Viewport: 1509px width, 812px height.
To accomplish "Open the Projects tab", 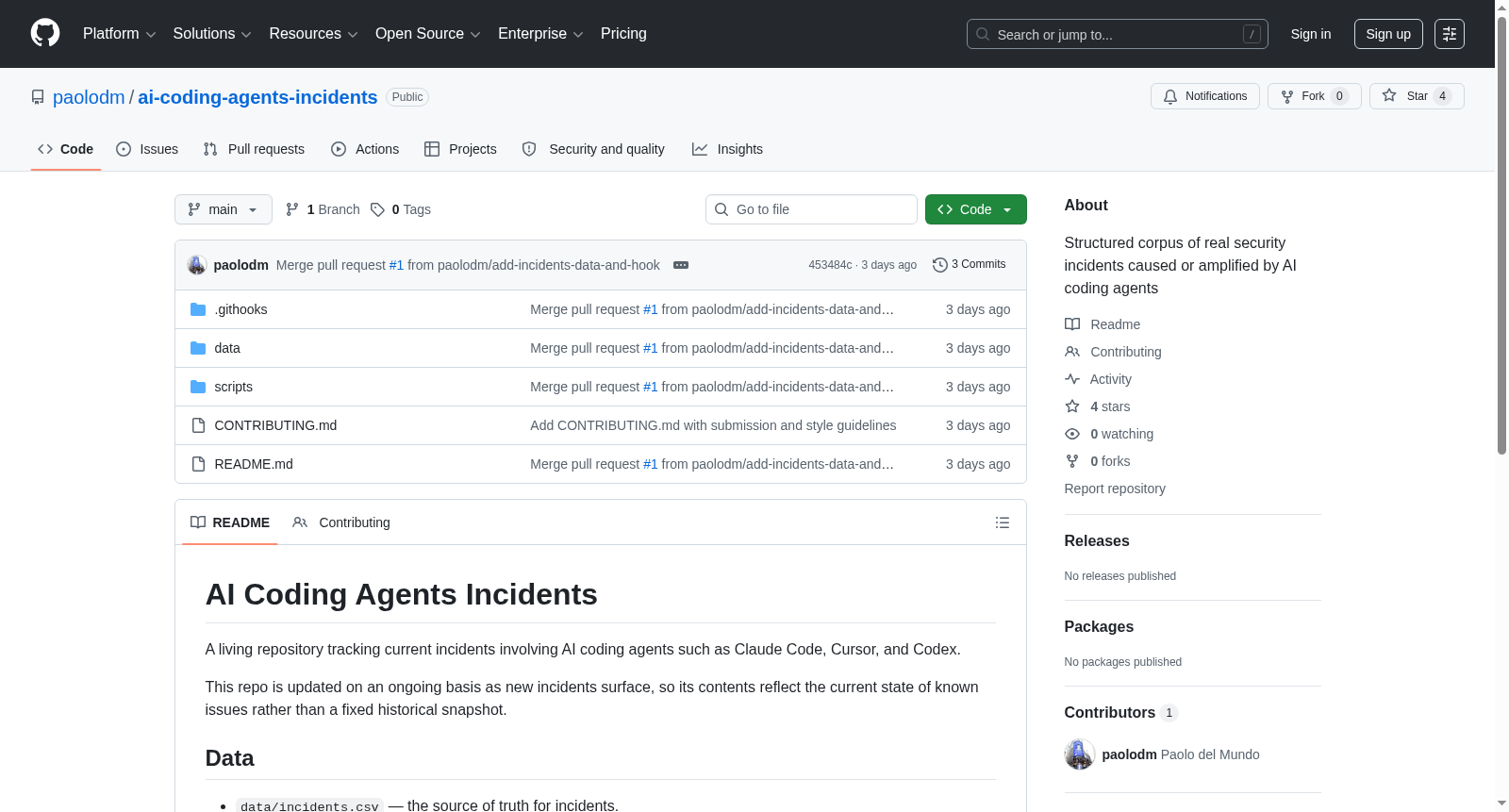I will (460, 149).
